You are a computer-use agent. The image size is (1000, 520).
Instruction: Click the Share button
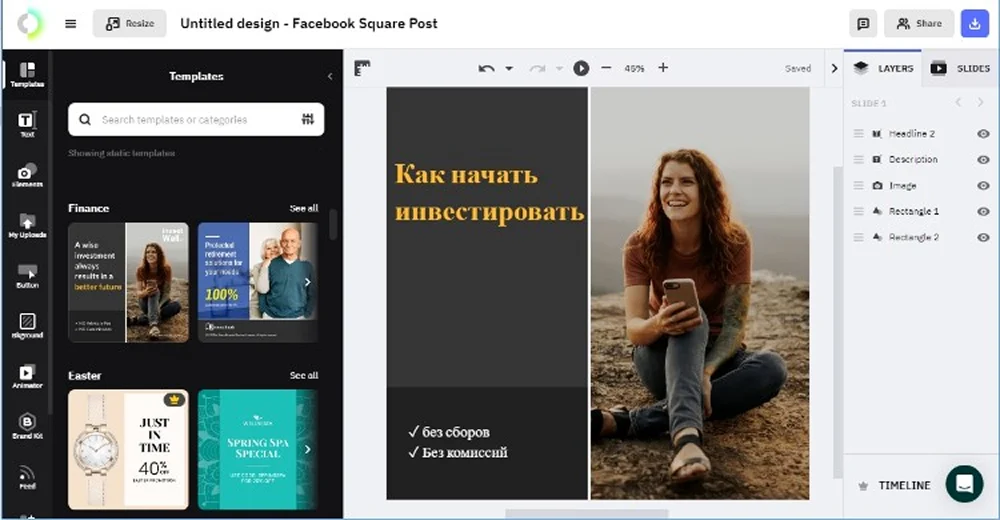(x=919, y=23)
